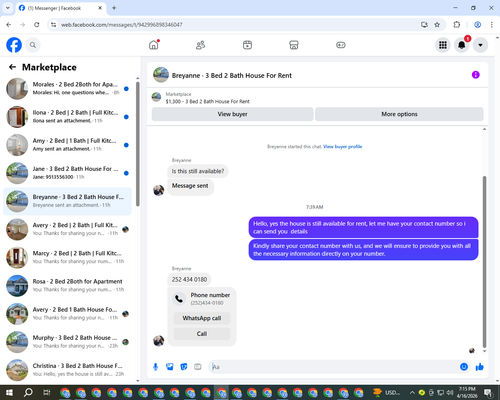
Task: Open the Windows Start menu
Action: point(9,393)
